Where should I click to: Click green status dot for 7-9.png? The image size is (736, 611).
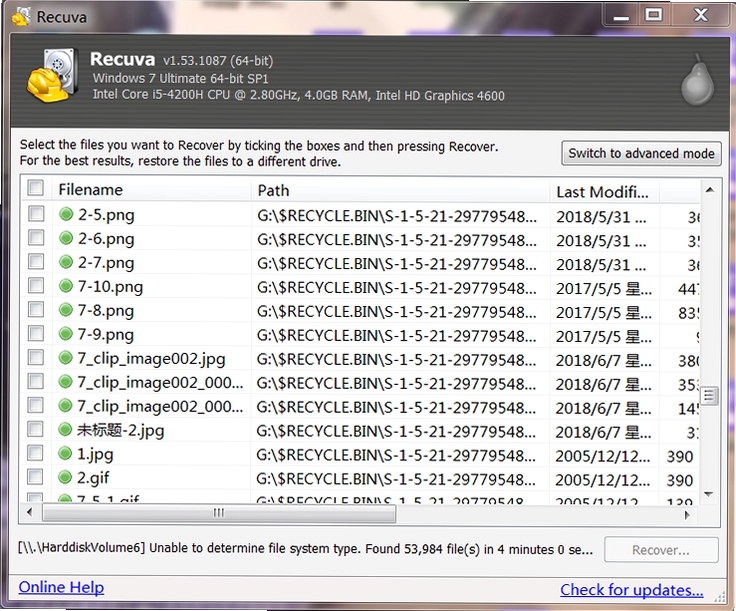(x=66, y=334)
